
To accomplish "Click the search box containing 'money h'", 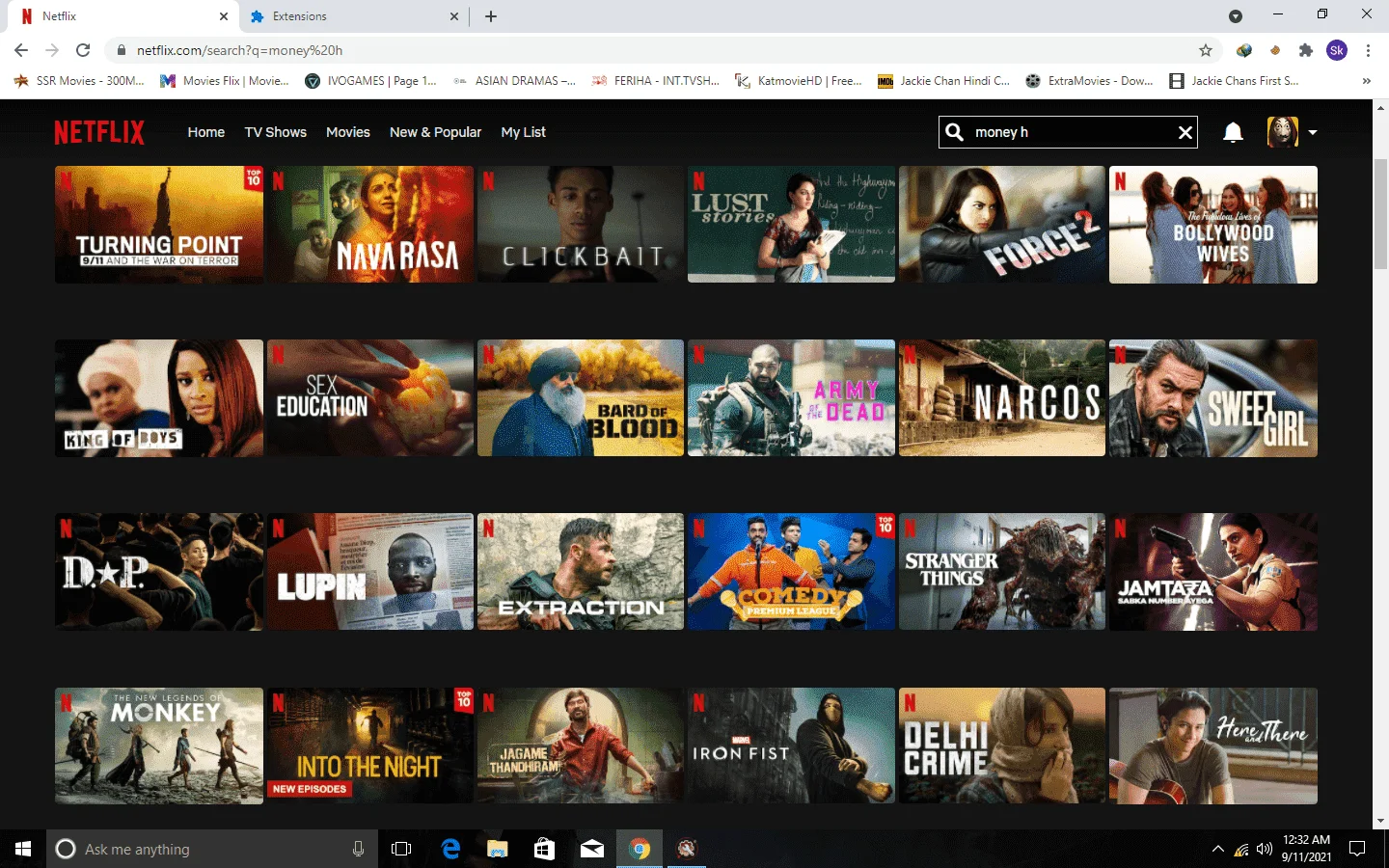I will pos(1069,132).
